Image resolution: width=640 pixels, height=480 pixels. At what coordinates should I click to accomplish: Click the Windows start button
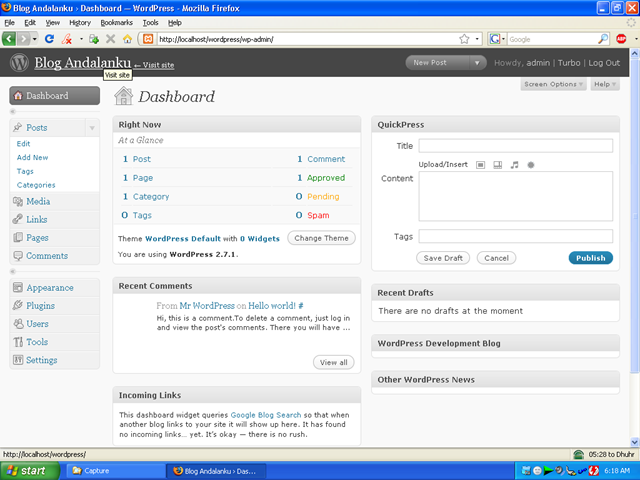coord(30,471)
